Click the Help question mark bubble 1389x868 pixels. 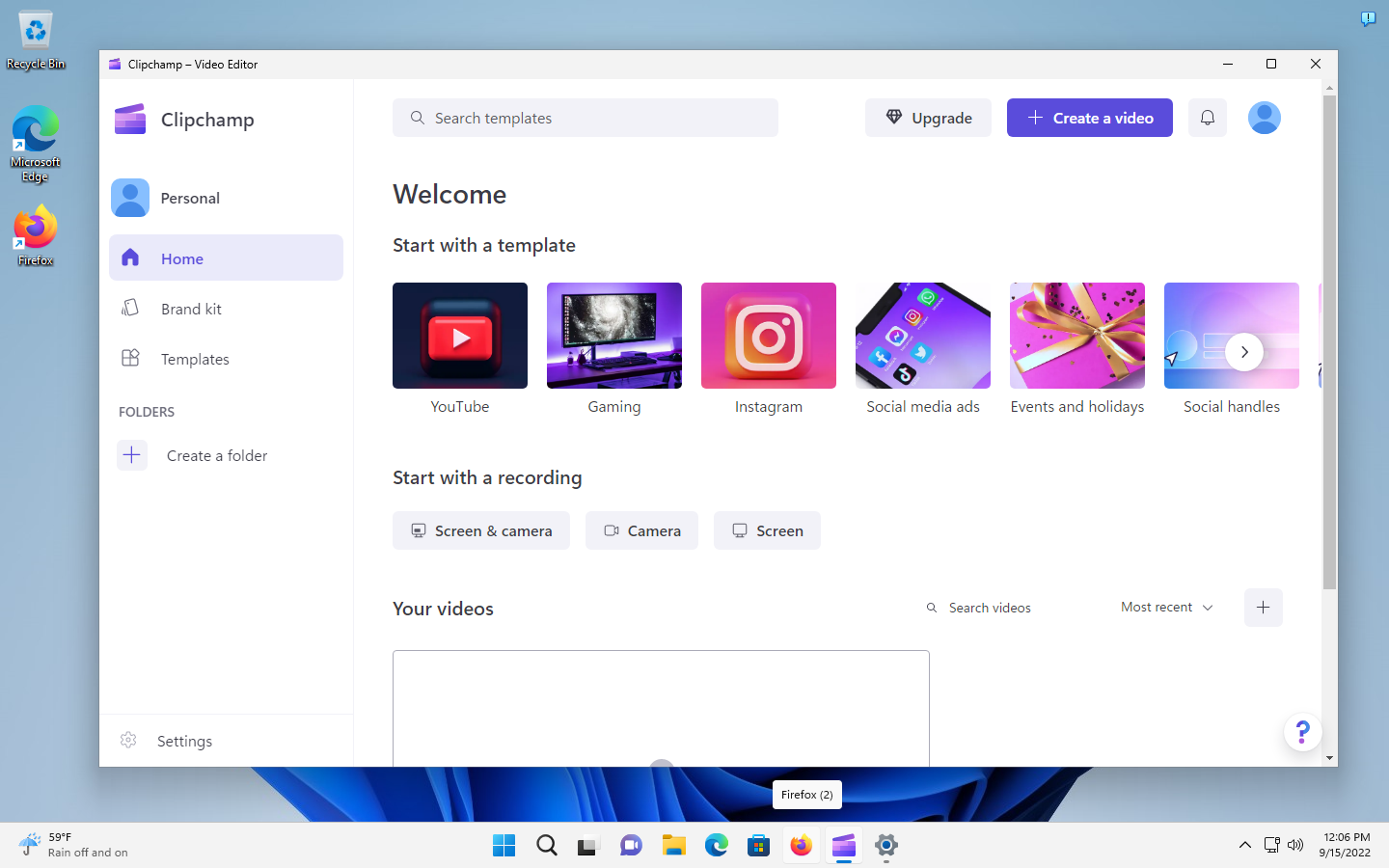1302,732
